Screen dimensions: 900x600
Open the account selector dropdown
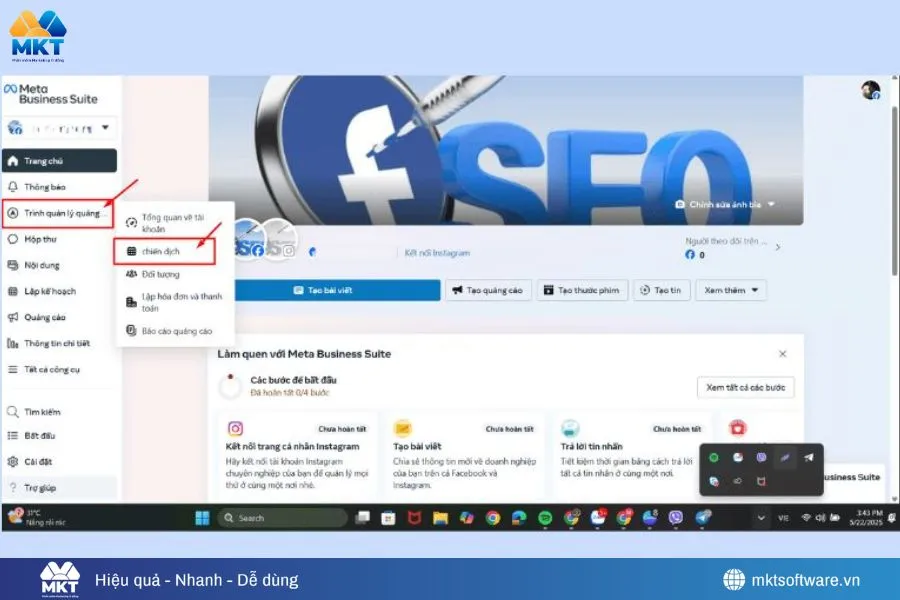click(60, 128)
